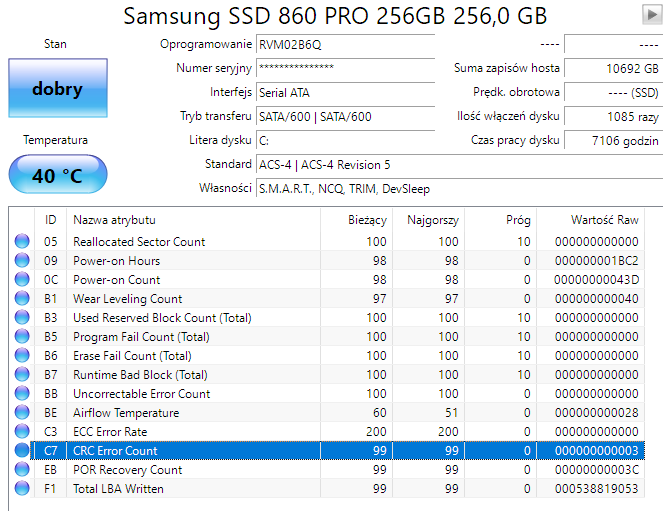The height and width of the screenshot is (511, 663).
Task: Click the next disk arrow button
Action: pyautogui.click(x=652, y=15)
